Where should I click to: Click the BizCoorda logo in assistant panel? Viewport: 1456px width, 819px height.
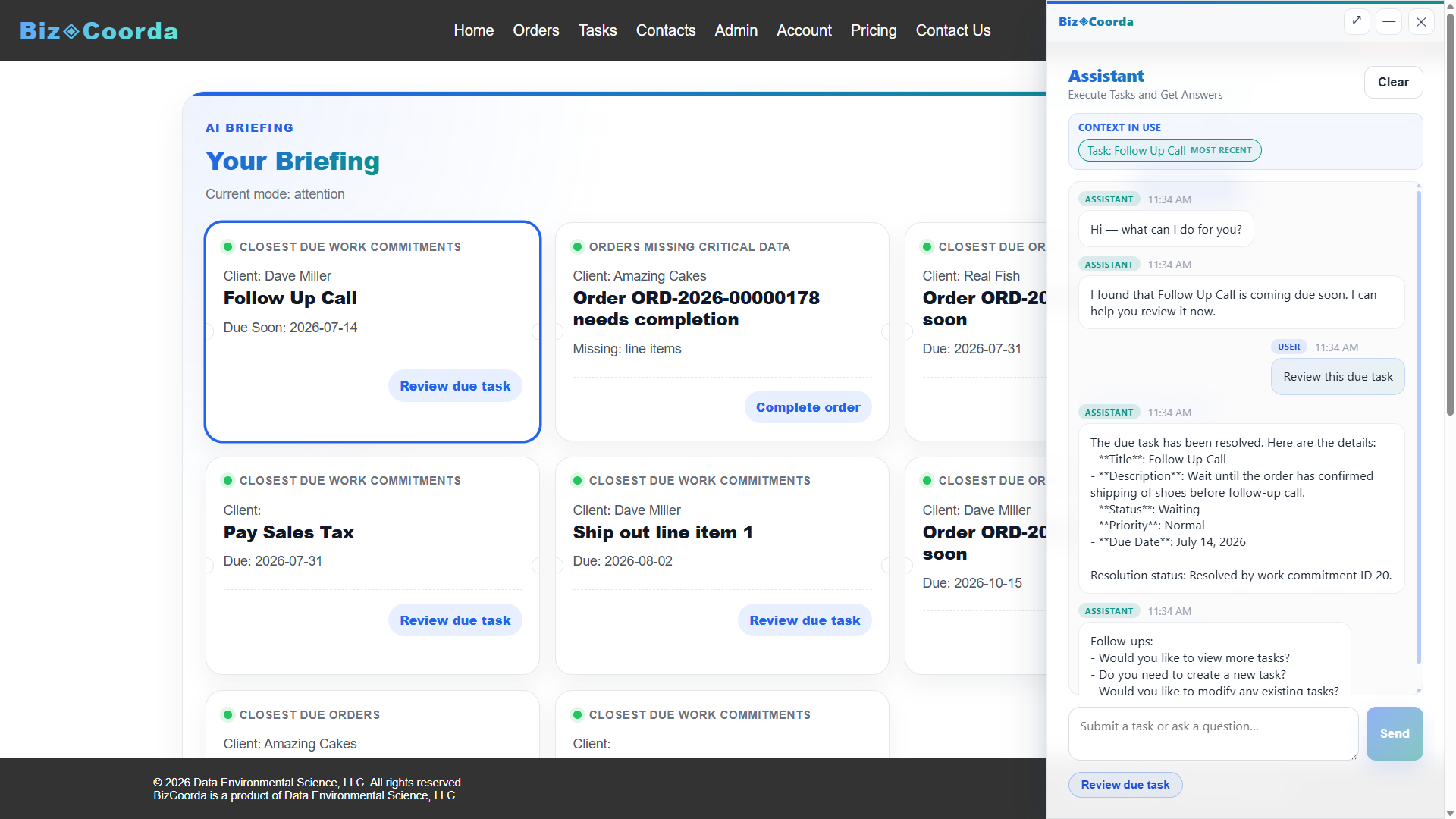coord(1096,21)
